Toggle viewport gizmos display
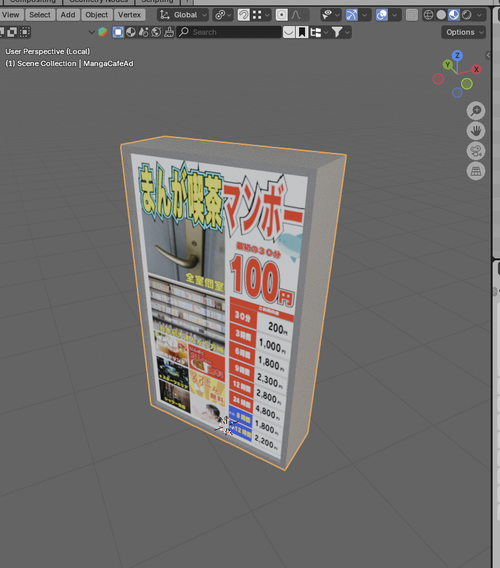This screenshot has width=500, height=568. point(351,15)
